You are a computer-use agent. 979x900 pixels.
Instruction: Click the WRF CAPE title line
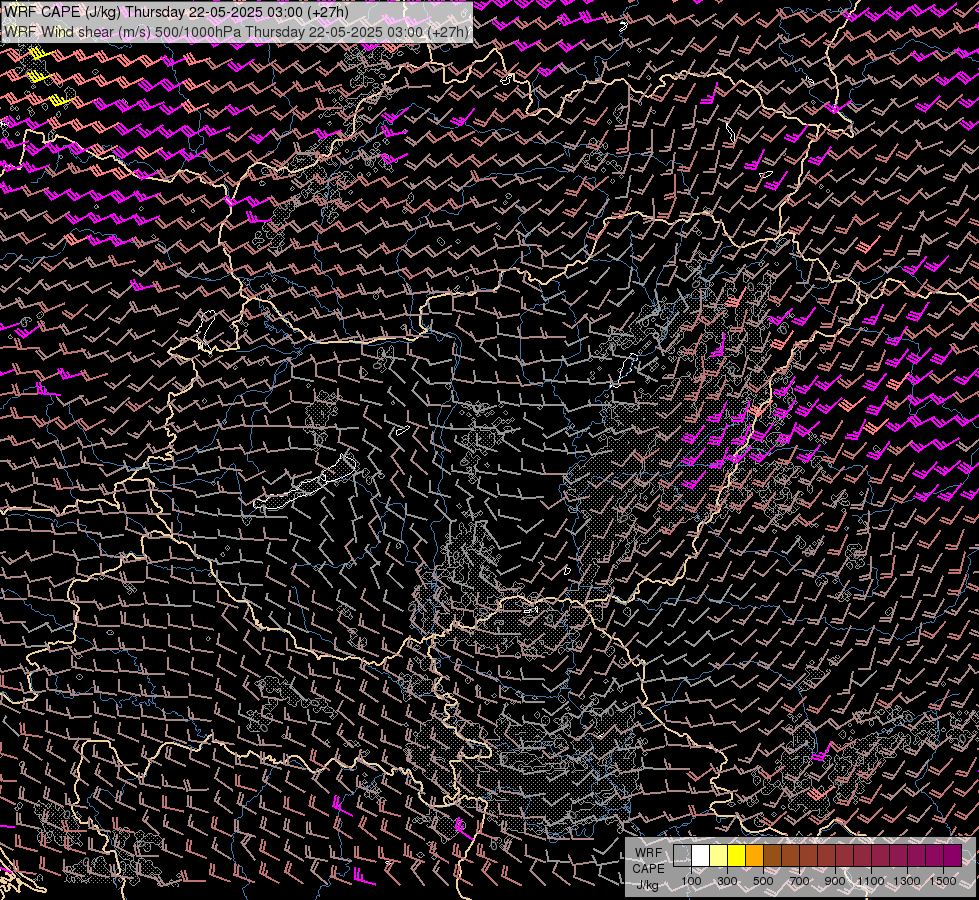tap(176, 12)
